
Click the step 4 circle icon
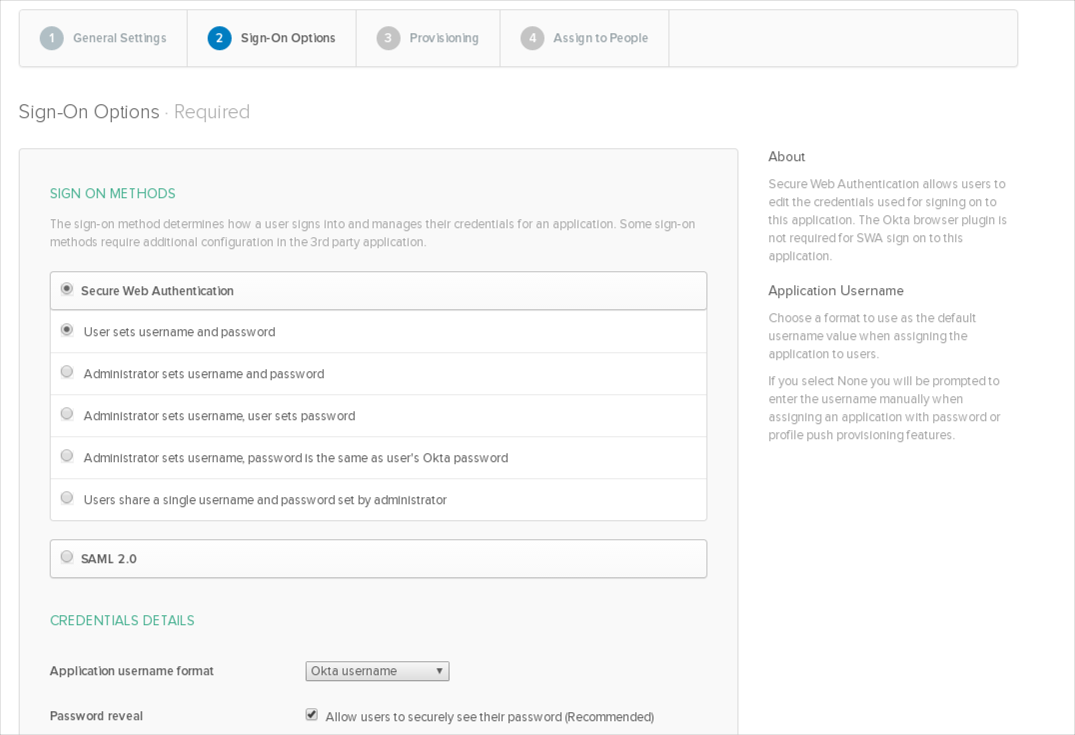point(532,38)
